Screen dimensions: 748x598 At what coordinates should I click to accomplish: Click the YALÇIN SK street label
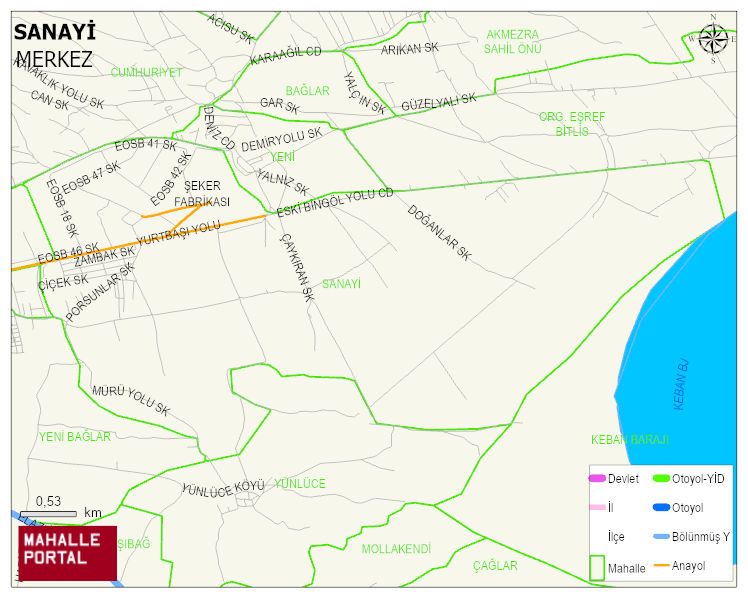[x=364, y=93]
